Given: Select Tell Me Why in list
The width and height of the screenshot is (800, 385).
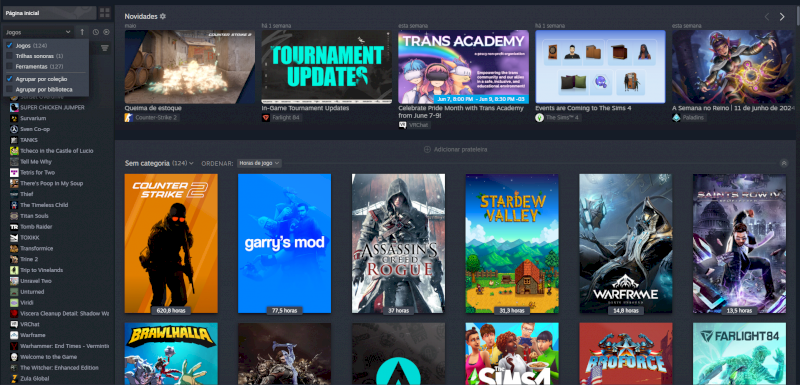Looking at the screenshot, I should point(36,162).
